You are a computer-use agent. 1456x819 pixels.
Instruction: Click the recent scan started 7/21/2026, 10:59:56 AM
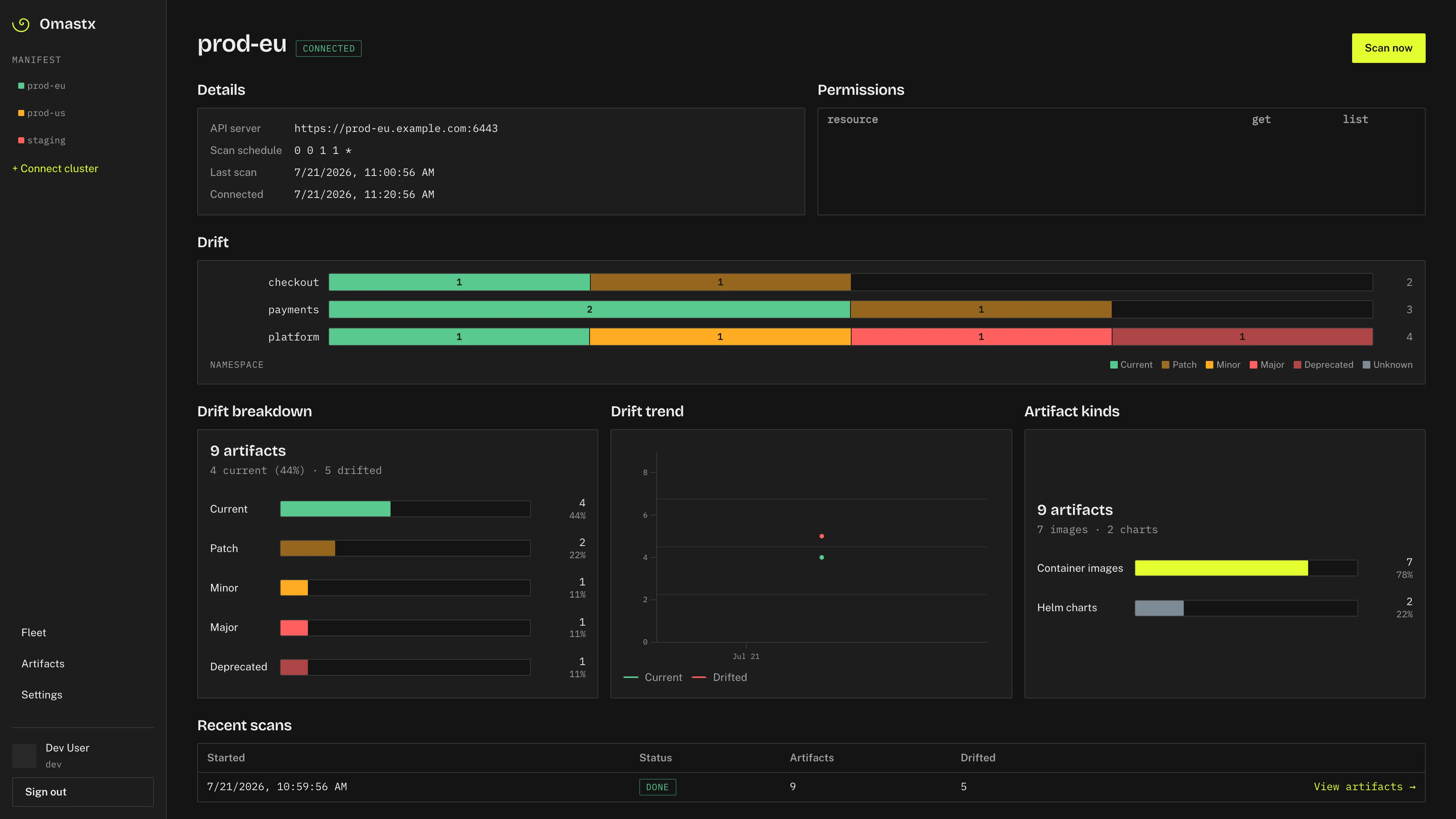tap(277, 787)
